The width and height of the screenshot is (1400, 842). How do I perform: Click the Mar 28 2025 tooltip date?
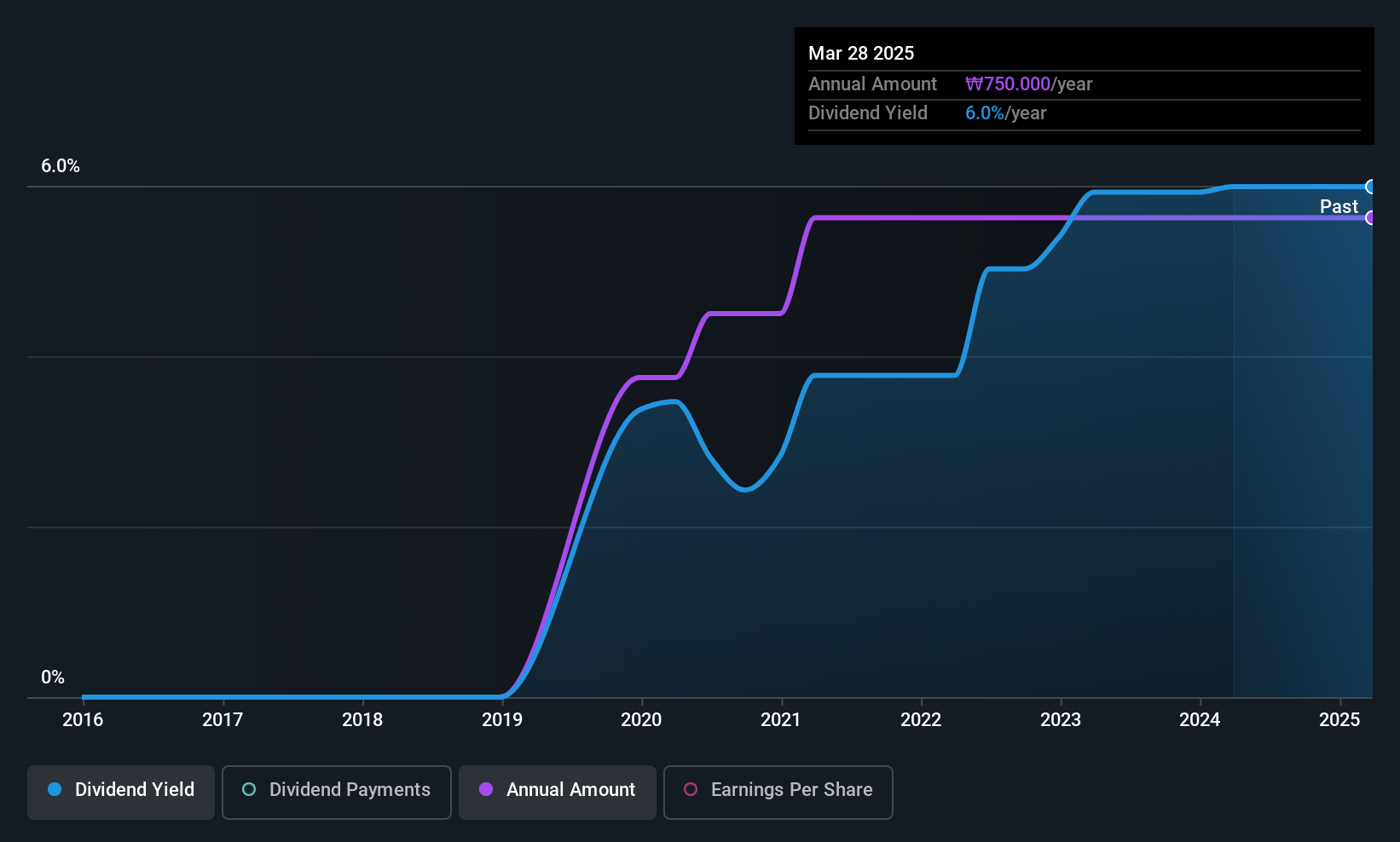pyautogui.click(x=861, y=53)
